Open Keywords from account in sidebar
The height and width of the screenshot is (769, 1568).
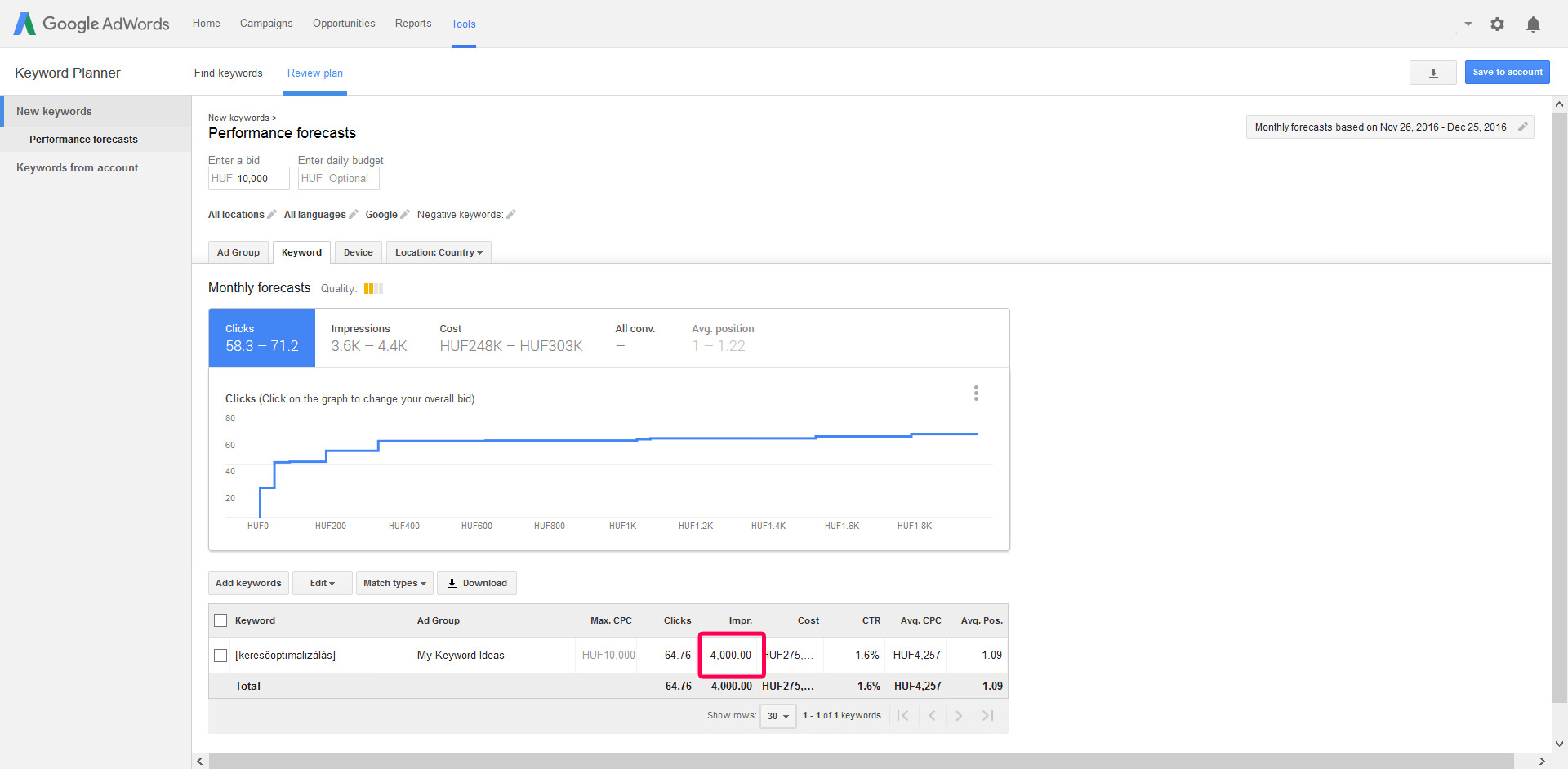(78, 167)
